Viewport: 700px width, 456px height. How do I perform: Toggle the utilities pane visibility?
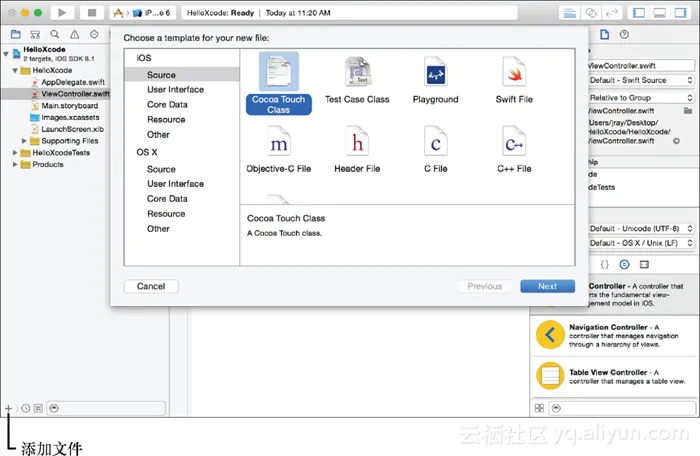pos(680,13)
